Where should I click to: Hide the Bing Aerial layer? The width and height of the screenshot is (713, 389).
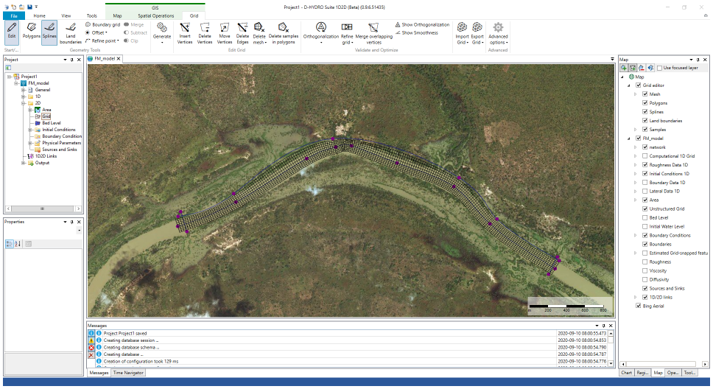click(638, 306)
